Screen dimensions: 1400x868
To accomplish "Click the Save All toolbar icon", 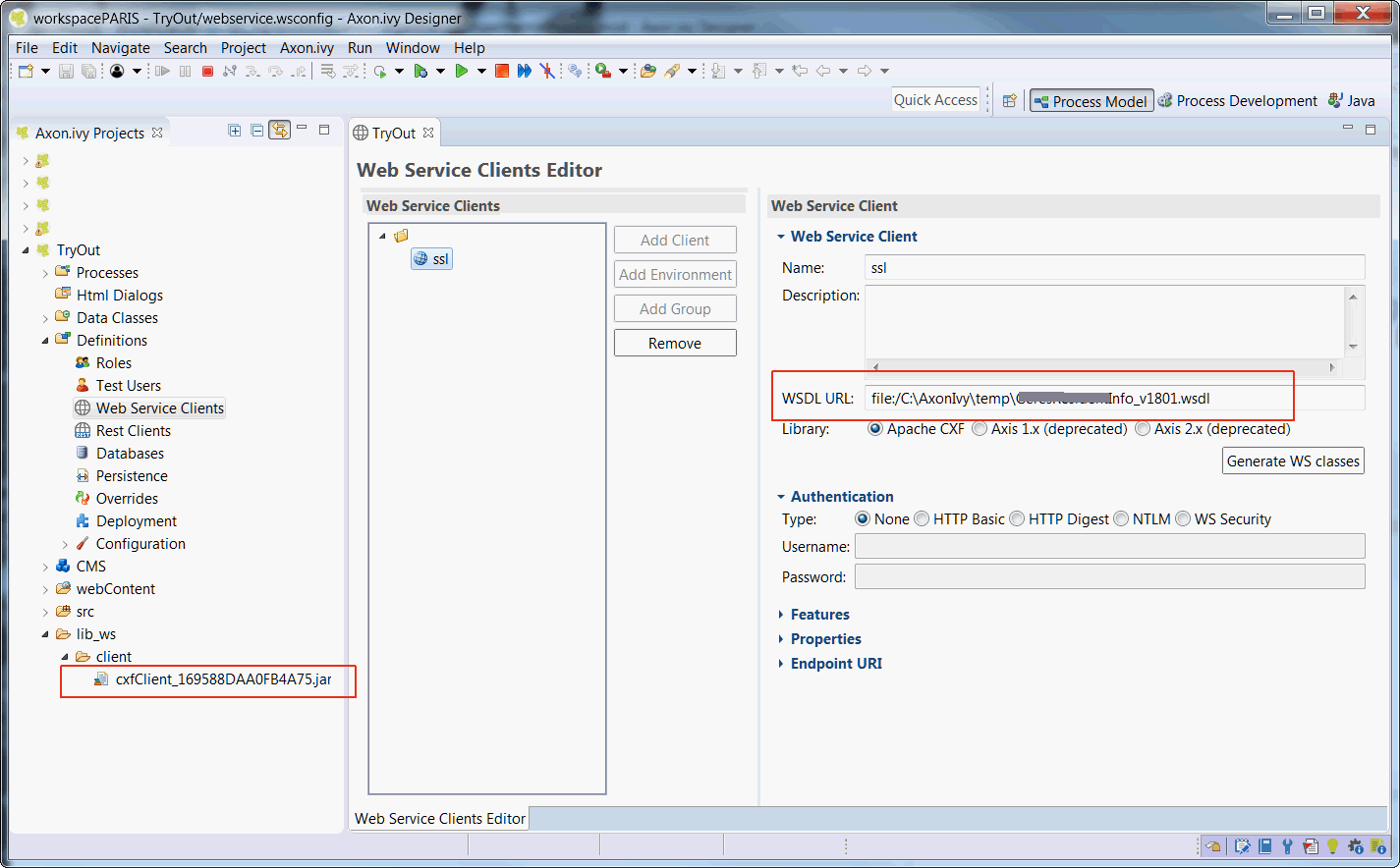I will (88, 71).
